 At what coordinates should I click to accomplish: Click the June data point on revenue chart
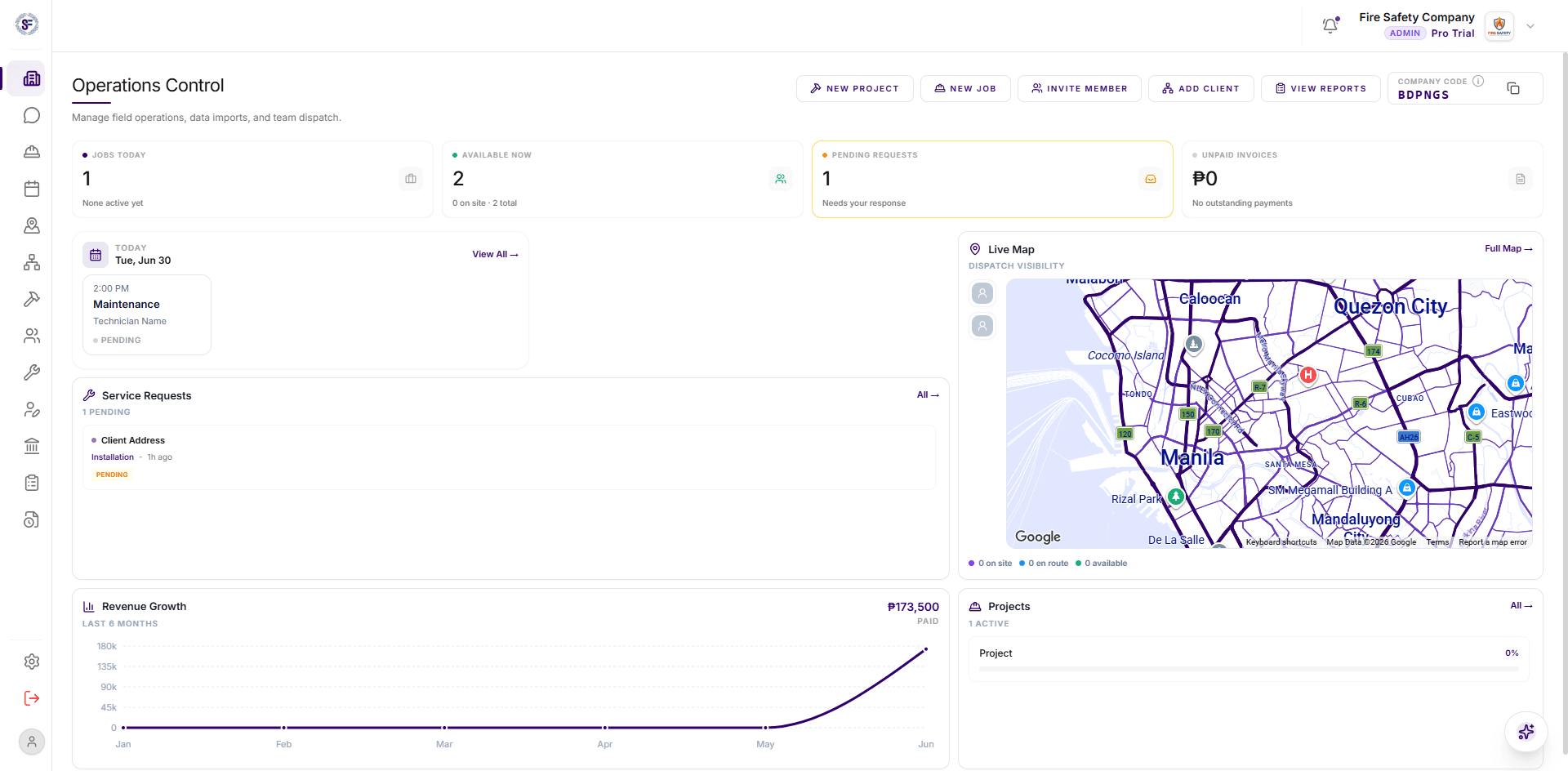click(926, 649)
